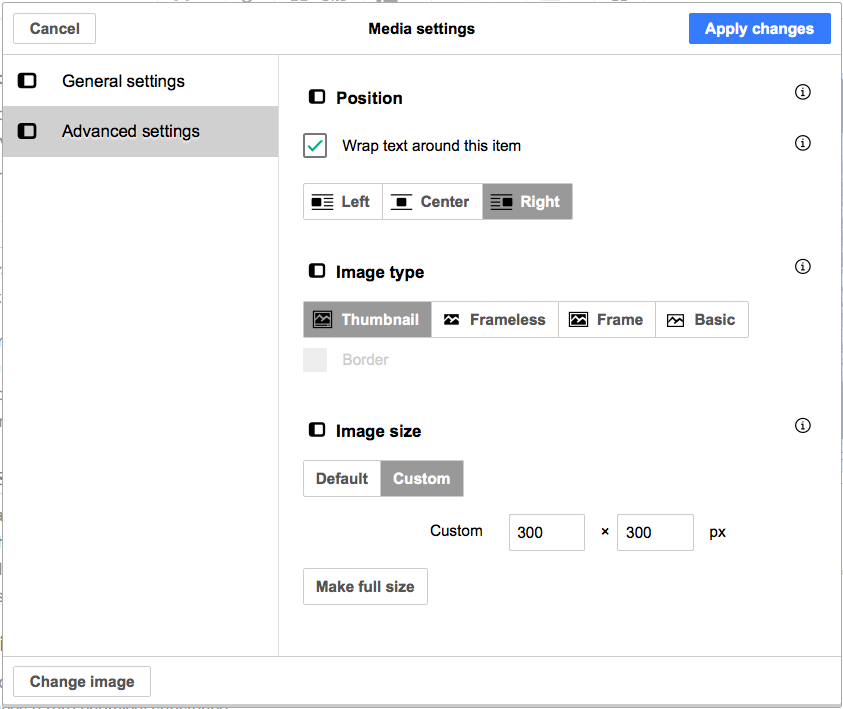Set image position to Center
Screen dimensions: 843x709
click(432, 202)
